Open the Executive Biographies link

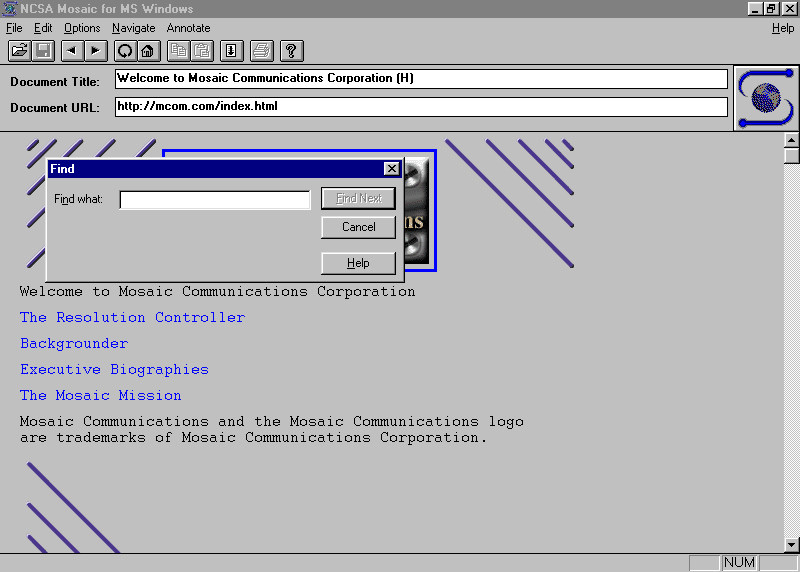point(114,369)
